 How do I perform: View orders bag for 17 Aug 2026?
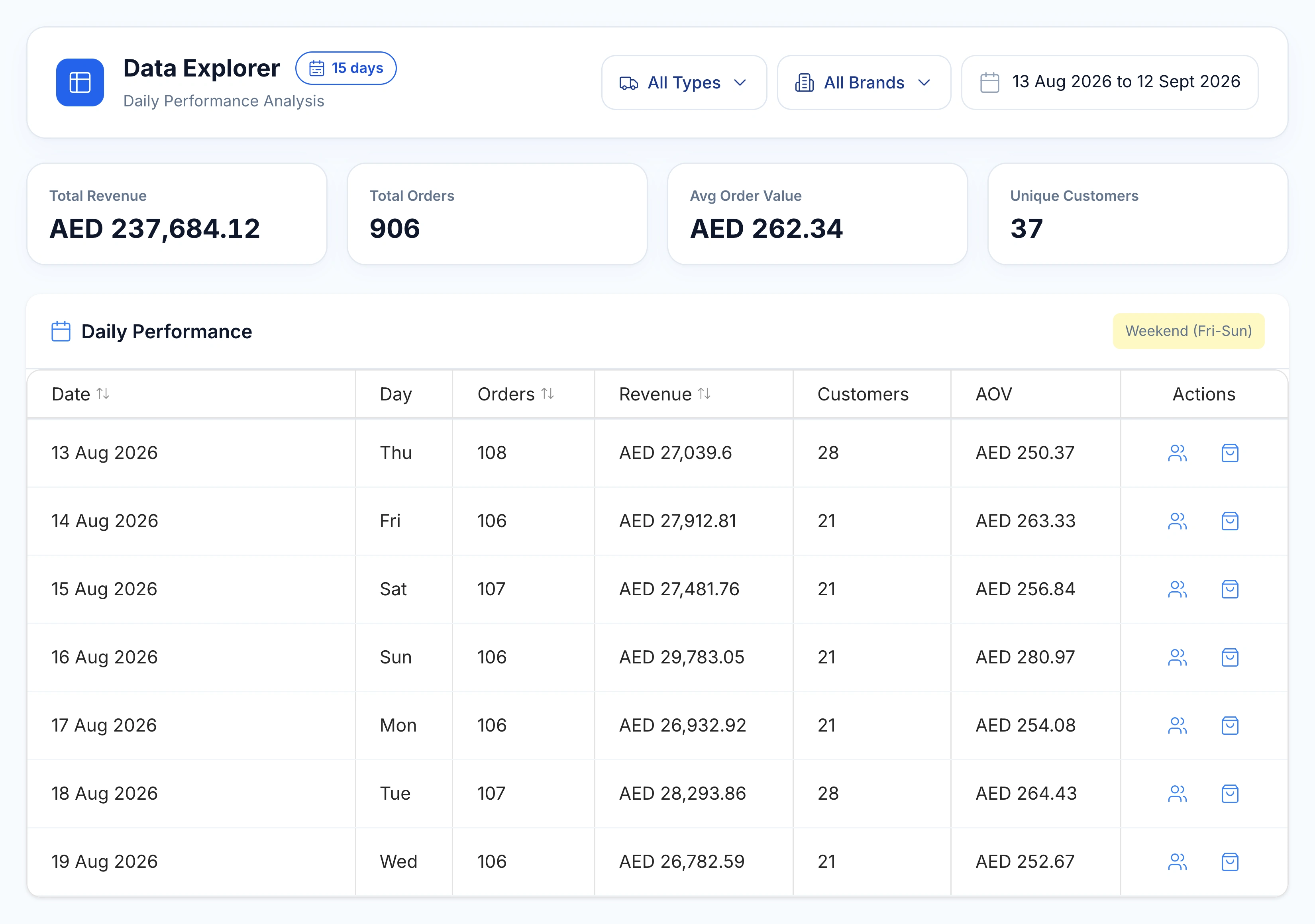1230,726
